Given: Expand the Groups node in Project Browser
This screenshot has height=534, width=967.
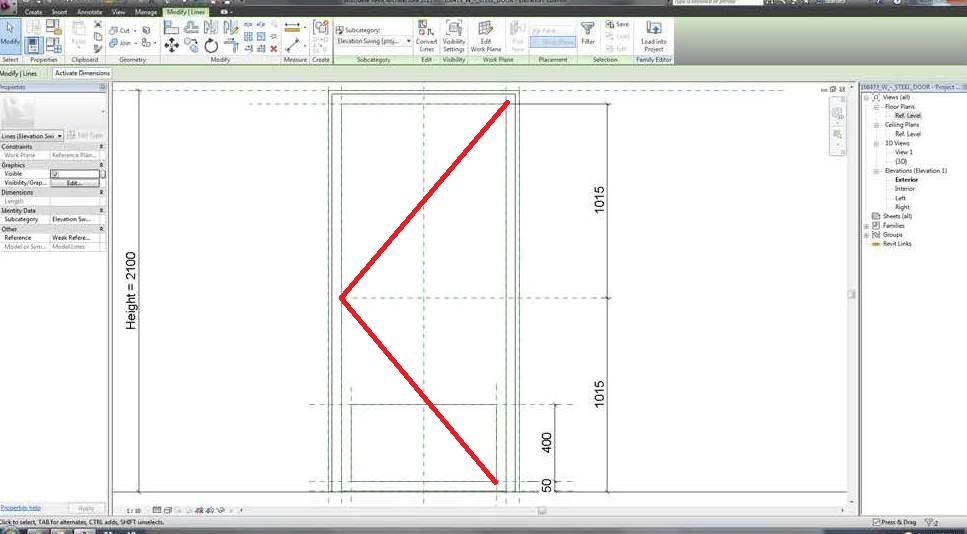Looking at the screenshot, I should pos(866,235).
